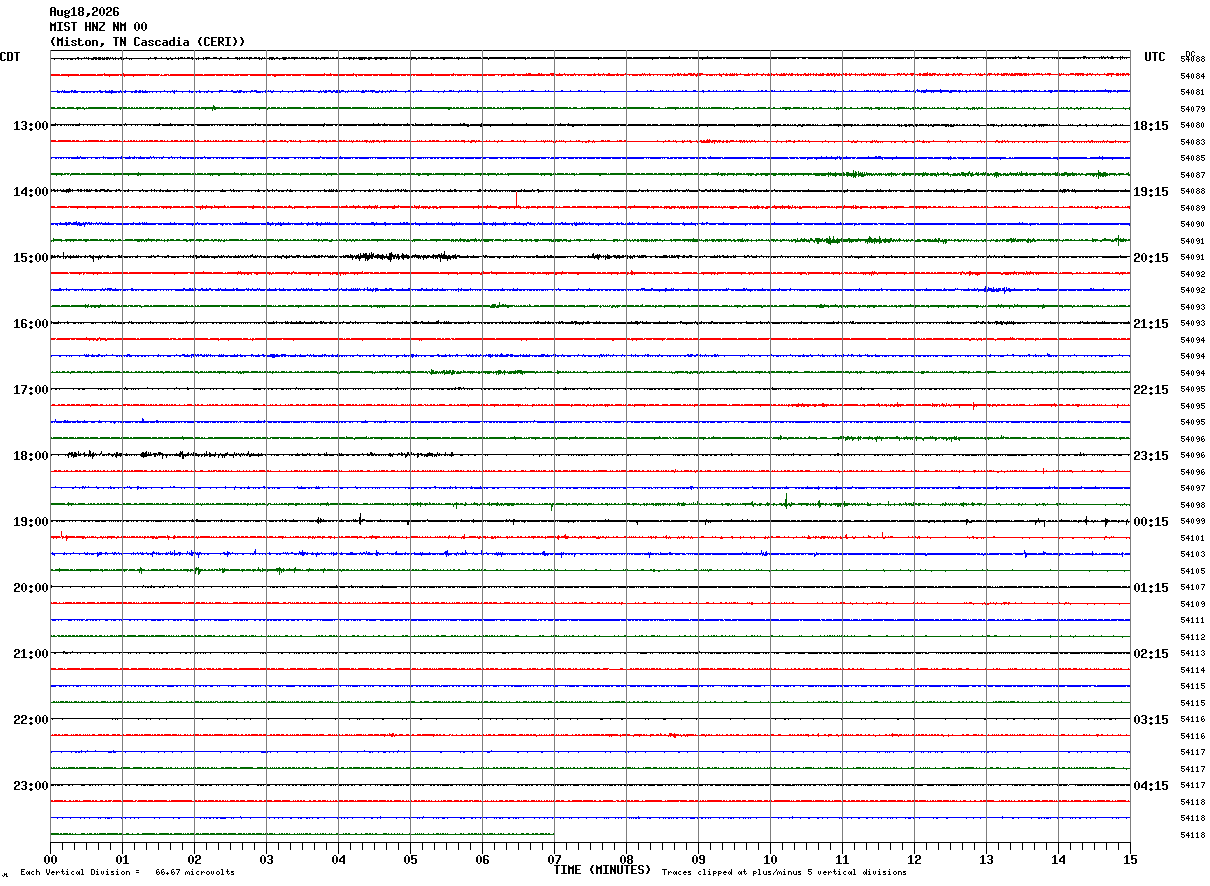Click the red spike on the 14:00 red trace
Image resolution: width=1210 pixels, height=886 pixels.
pos(516,199)
